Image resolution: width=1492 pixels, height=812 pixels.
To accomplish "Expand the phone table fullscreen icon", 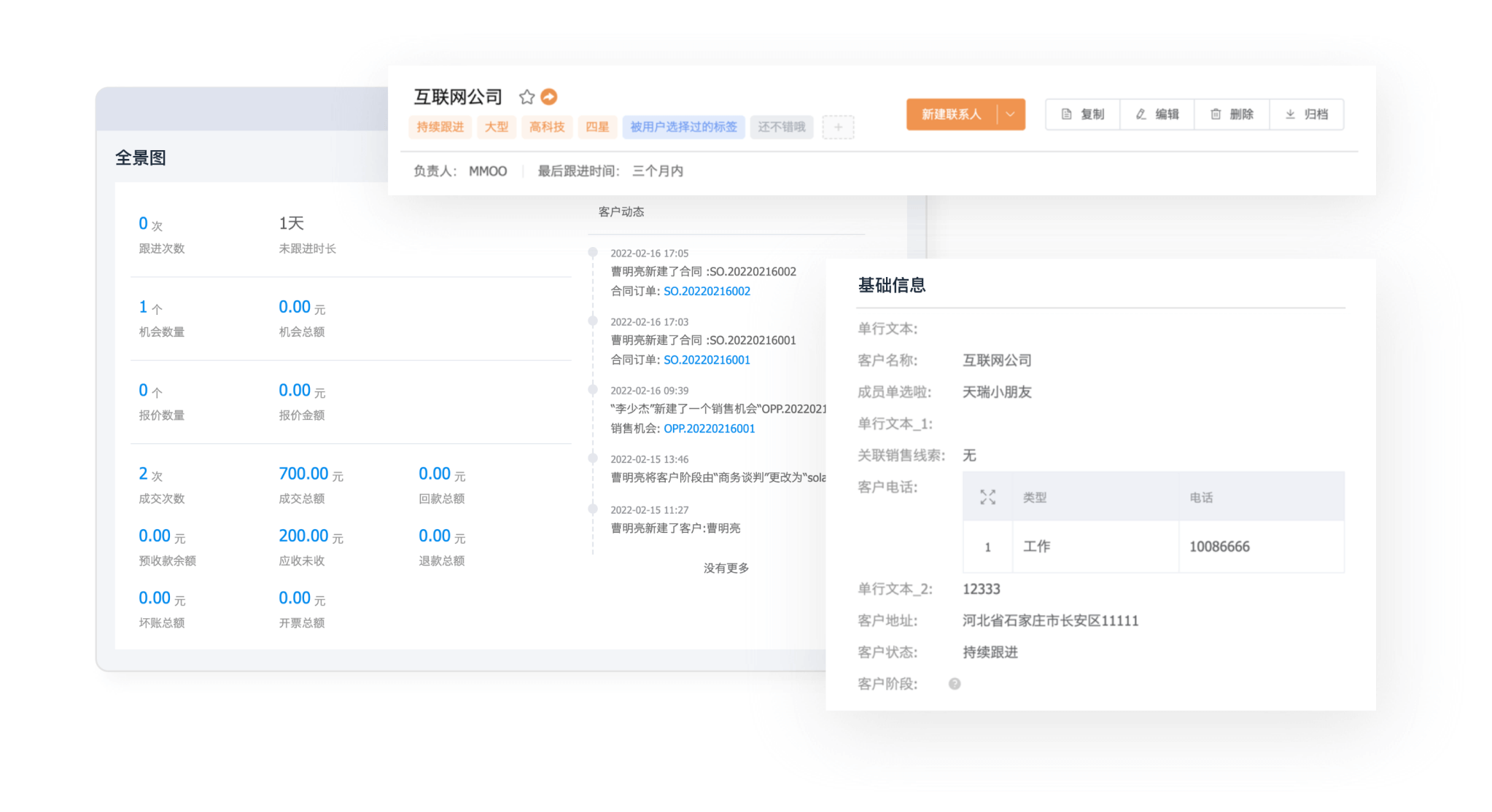I will [x=987, y=497].
